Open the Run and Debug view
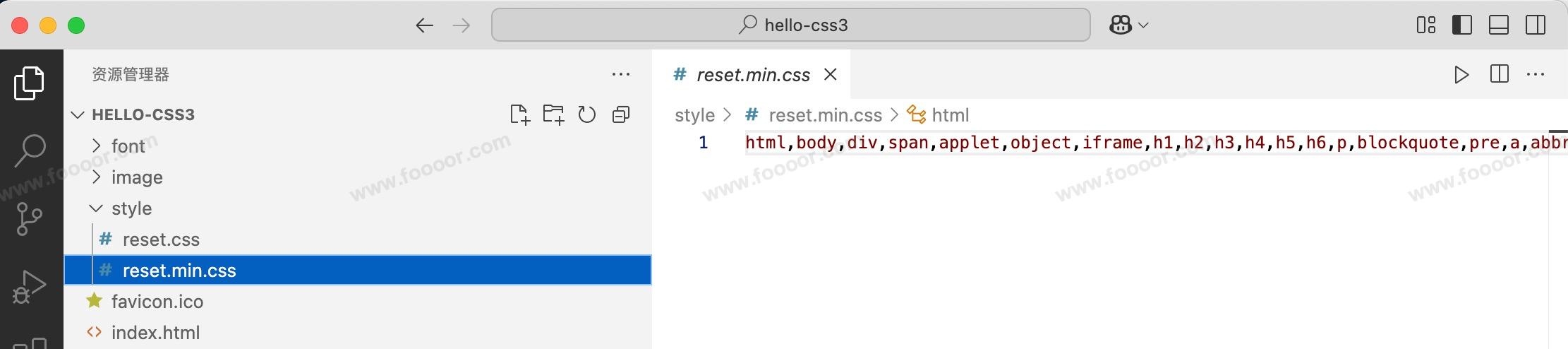 coord(30,286)
